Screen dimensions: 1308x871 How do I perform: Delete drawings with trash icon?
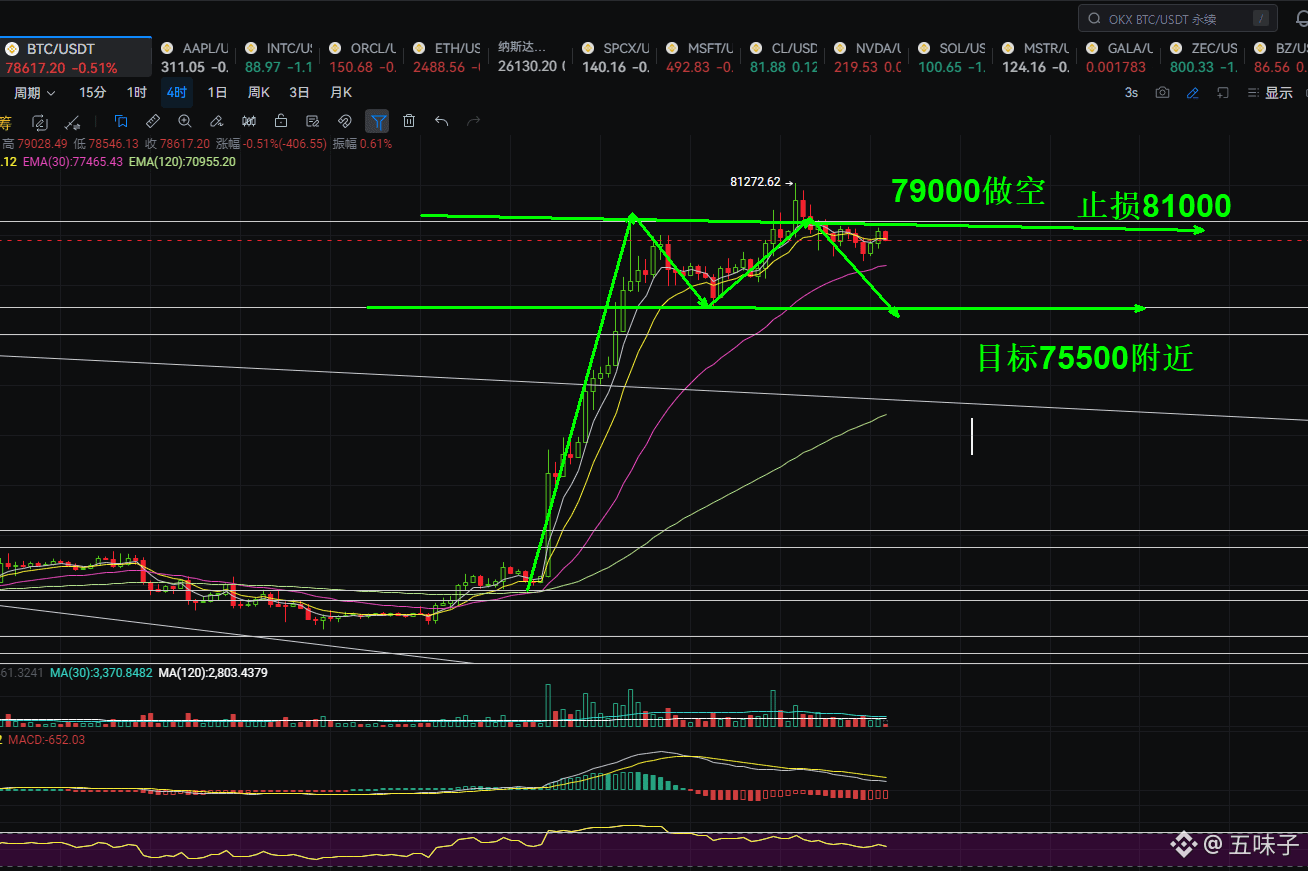pos(409,122)
